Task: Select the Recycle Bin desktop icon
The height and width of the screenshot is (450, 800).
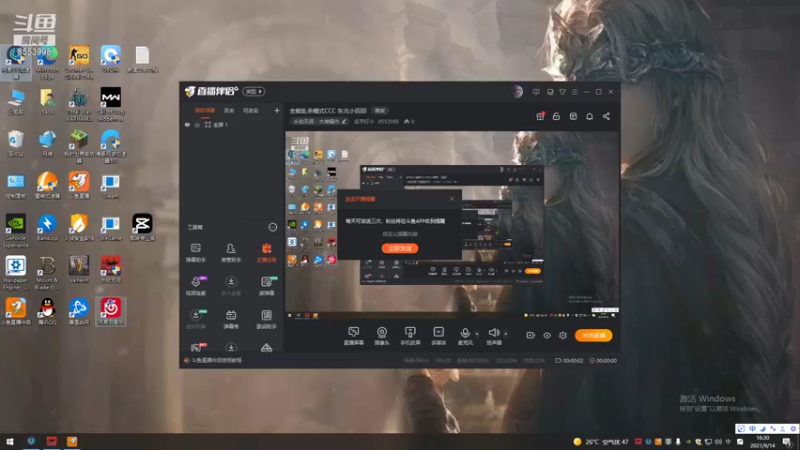Action: pyautogui.click(x=16, y=143)
